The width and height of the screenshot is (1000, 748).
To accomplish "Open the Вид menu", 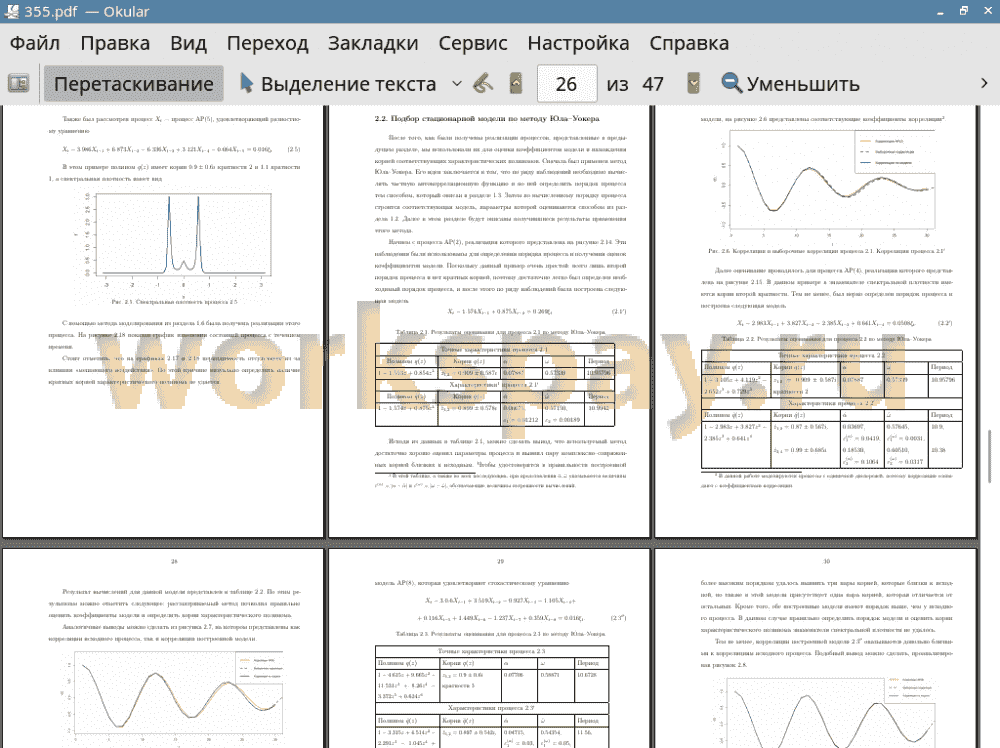I will pos(188,43).
